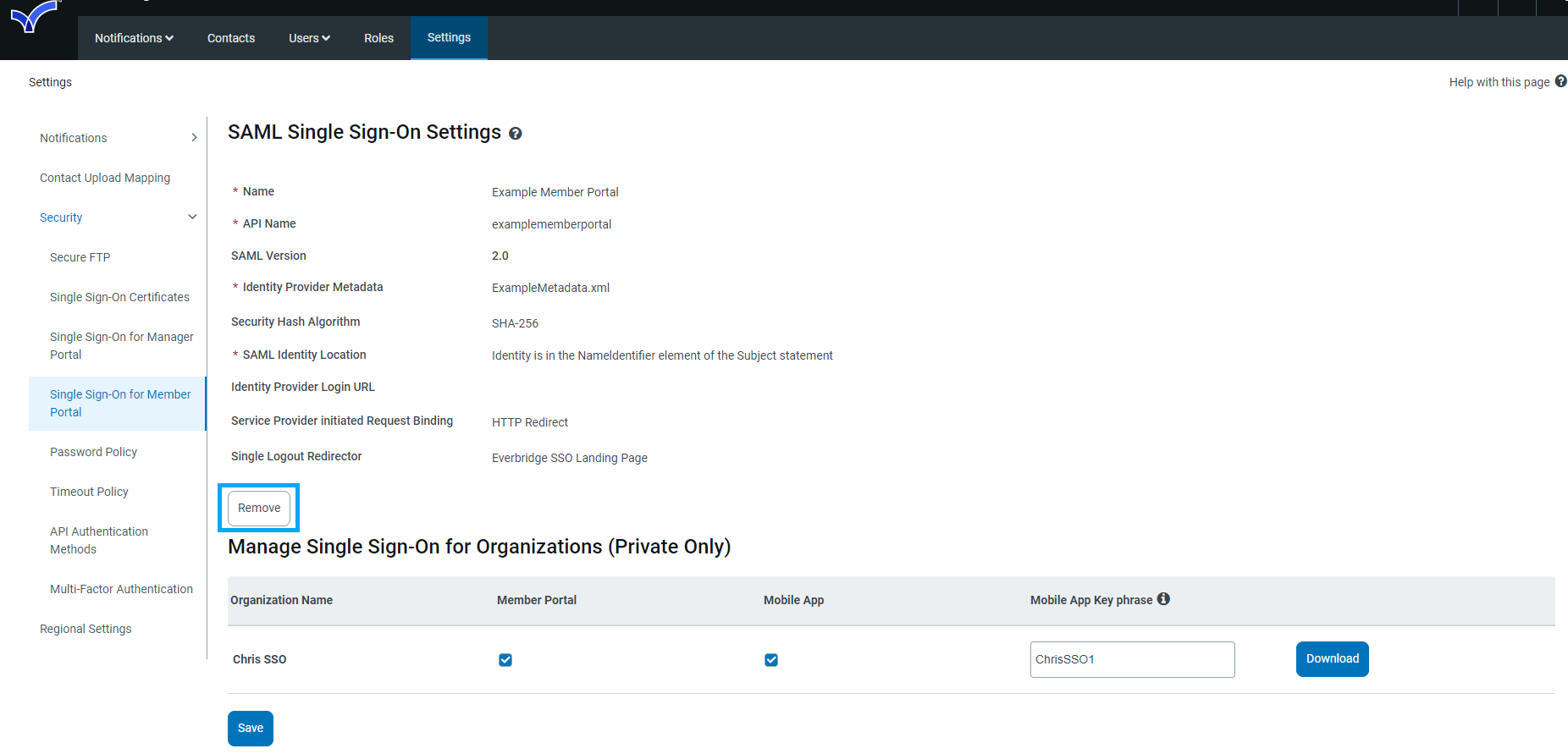Open Timeout Policy settings
Screen dimensions: 1568x754
[89, 492]
